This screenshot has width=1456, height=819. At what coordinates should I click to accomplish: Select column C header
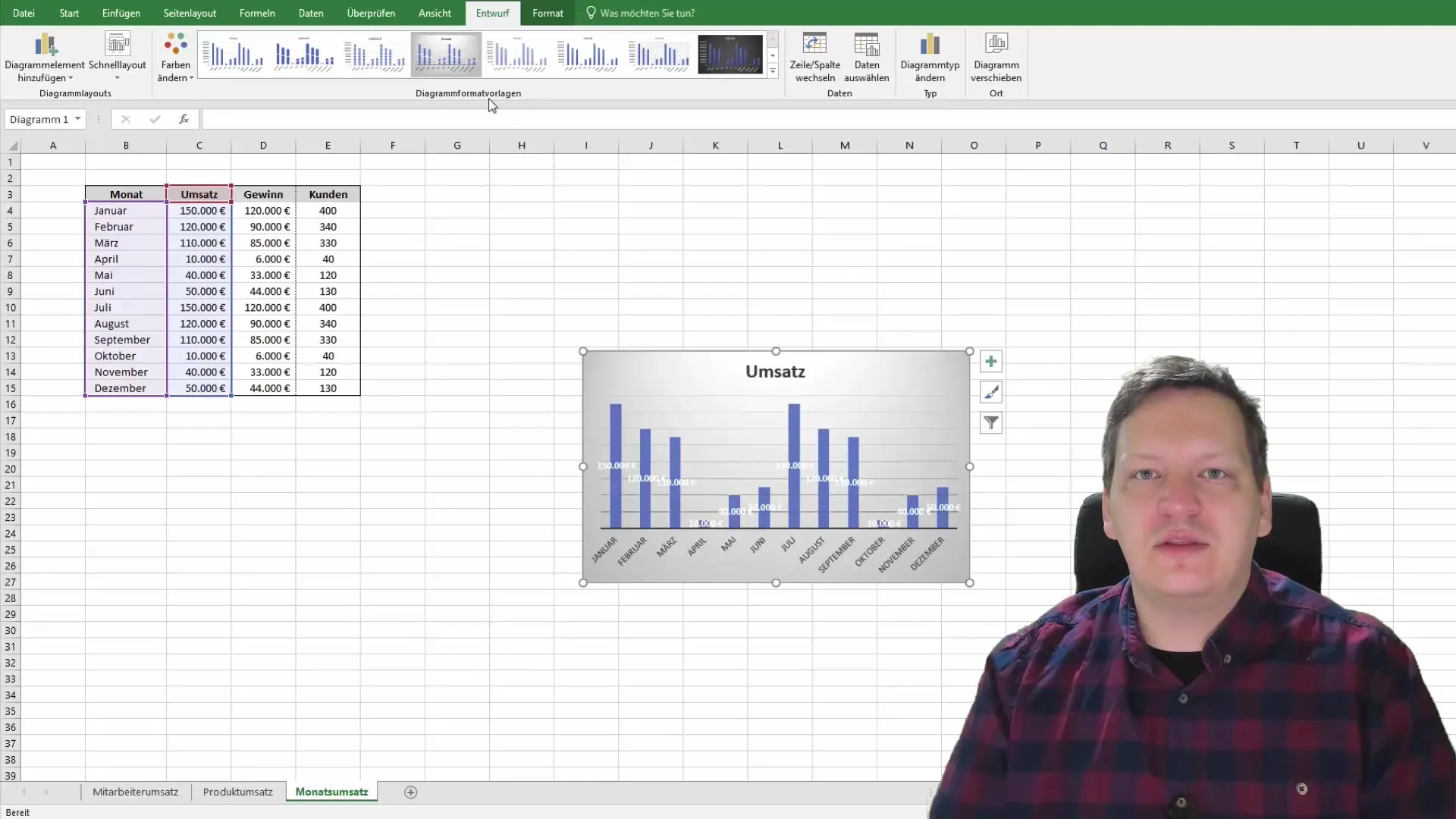point(199,146)
